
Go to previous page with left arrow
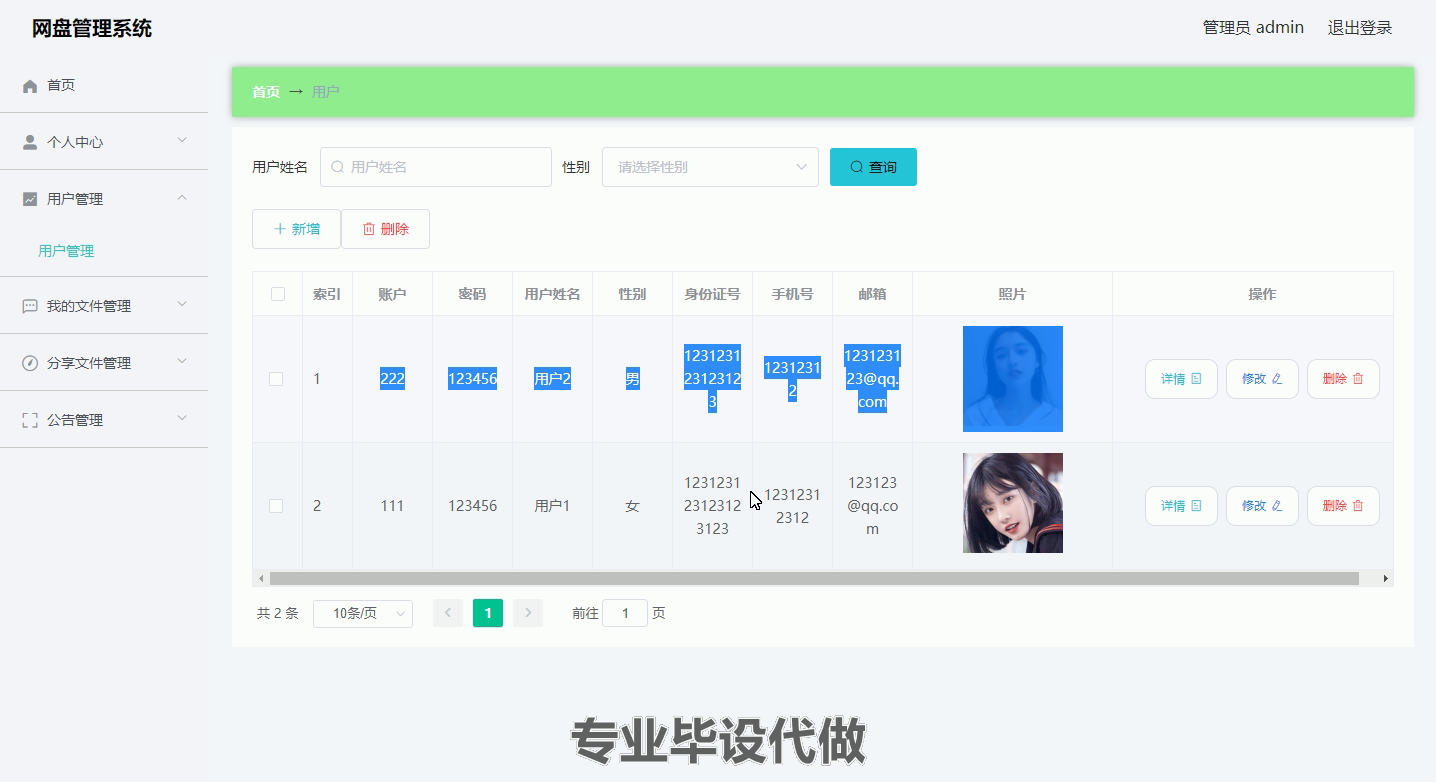click(448, 613)
